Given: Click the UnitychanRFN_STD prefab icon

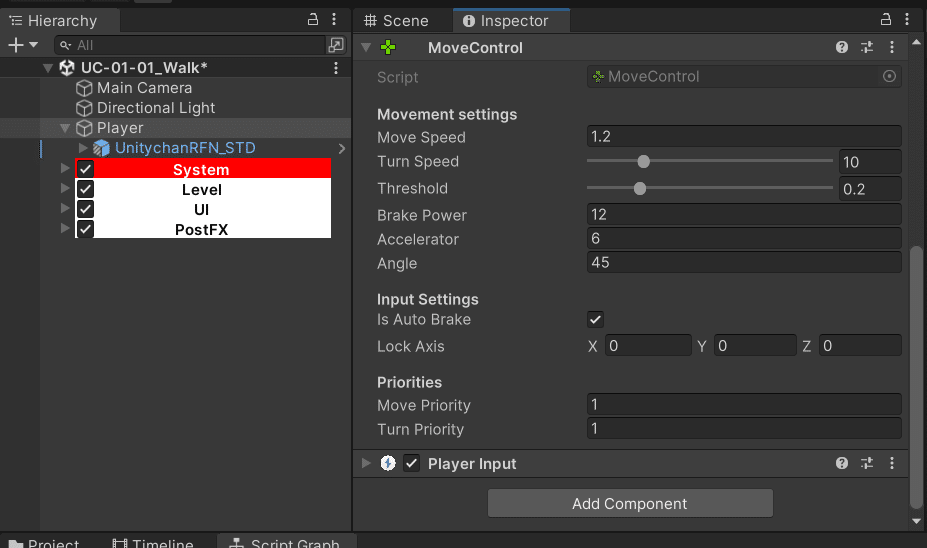Looking at the screenshot, I should click(101, 148).
